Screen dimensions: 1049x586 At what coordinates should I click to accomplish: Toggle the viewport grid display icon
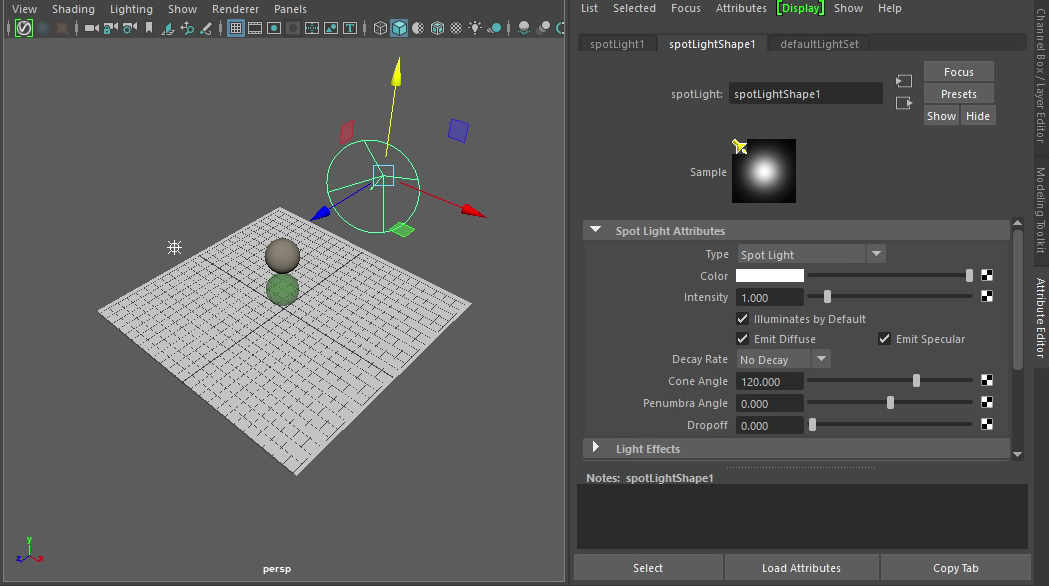click(236, 28)
